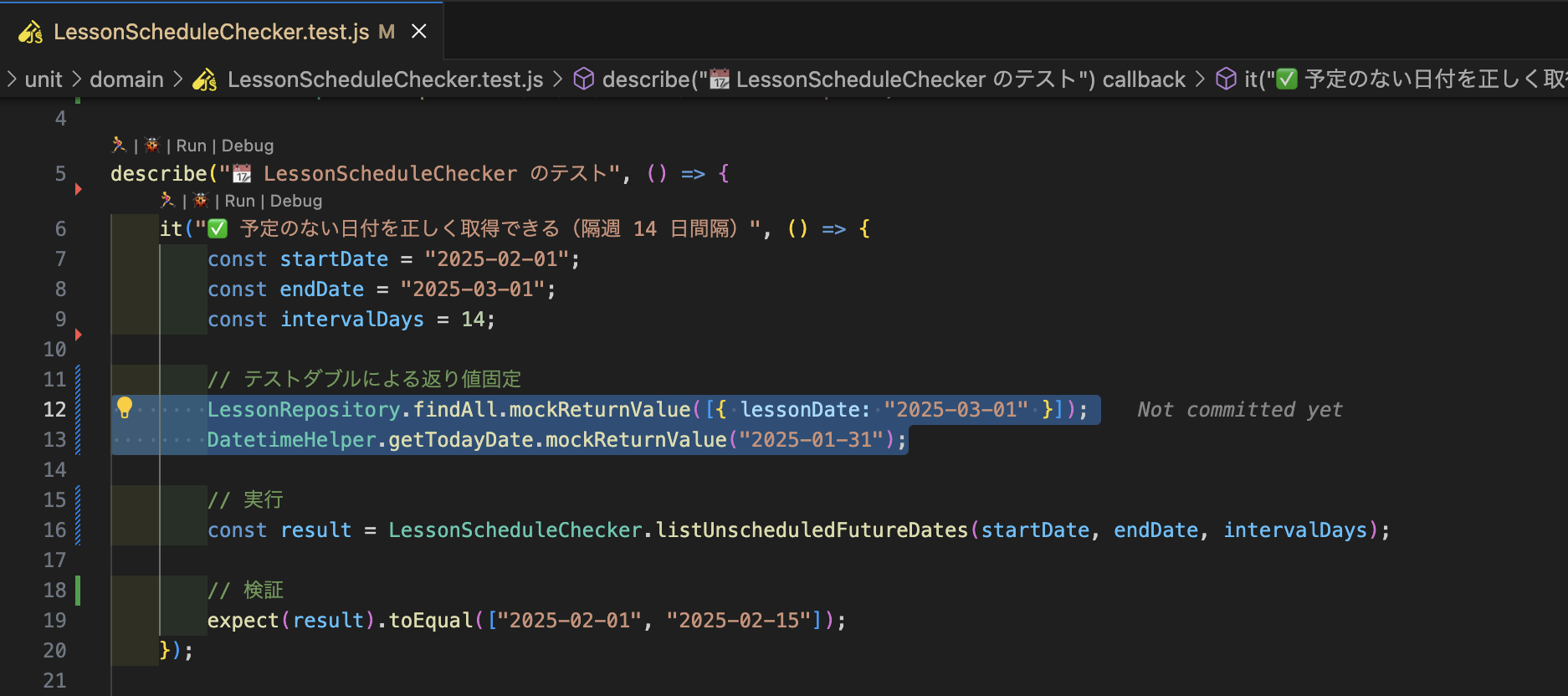Click the runner icon above describe
This screenshot has height=696, width=1568.
(119, 146)
